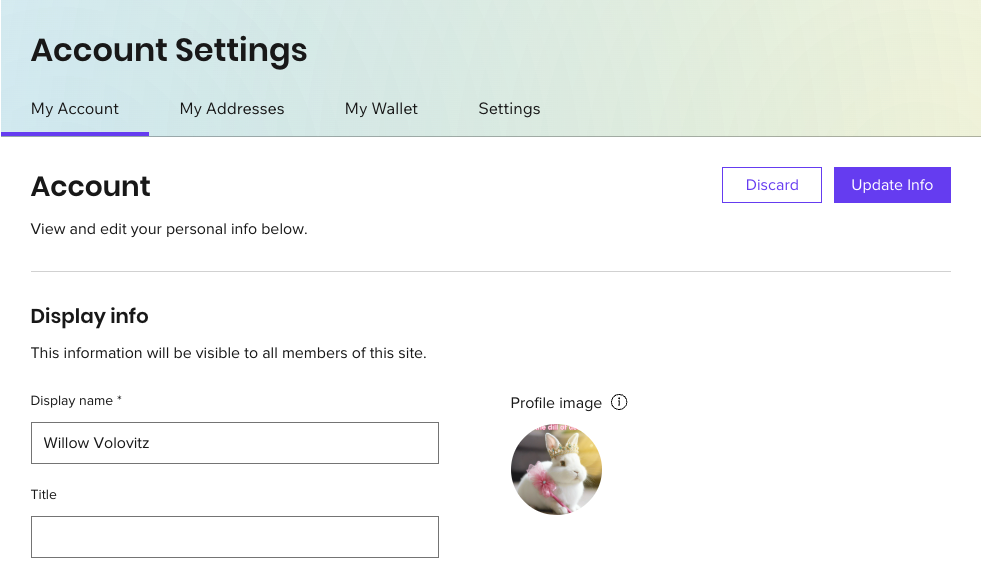Click the circled info icon beside Profile image
The width and height of the screenshot is (981, 580).
[x=618, y=402]
